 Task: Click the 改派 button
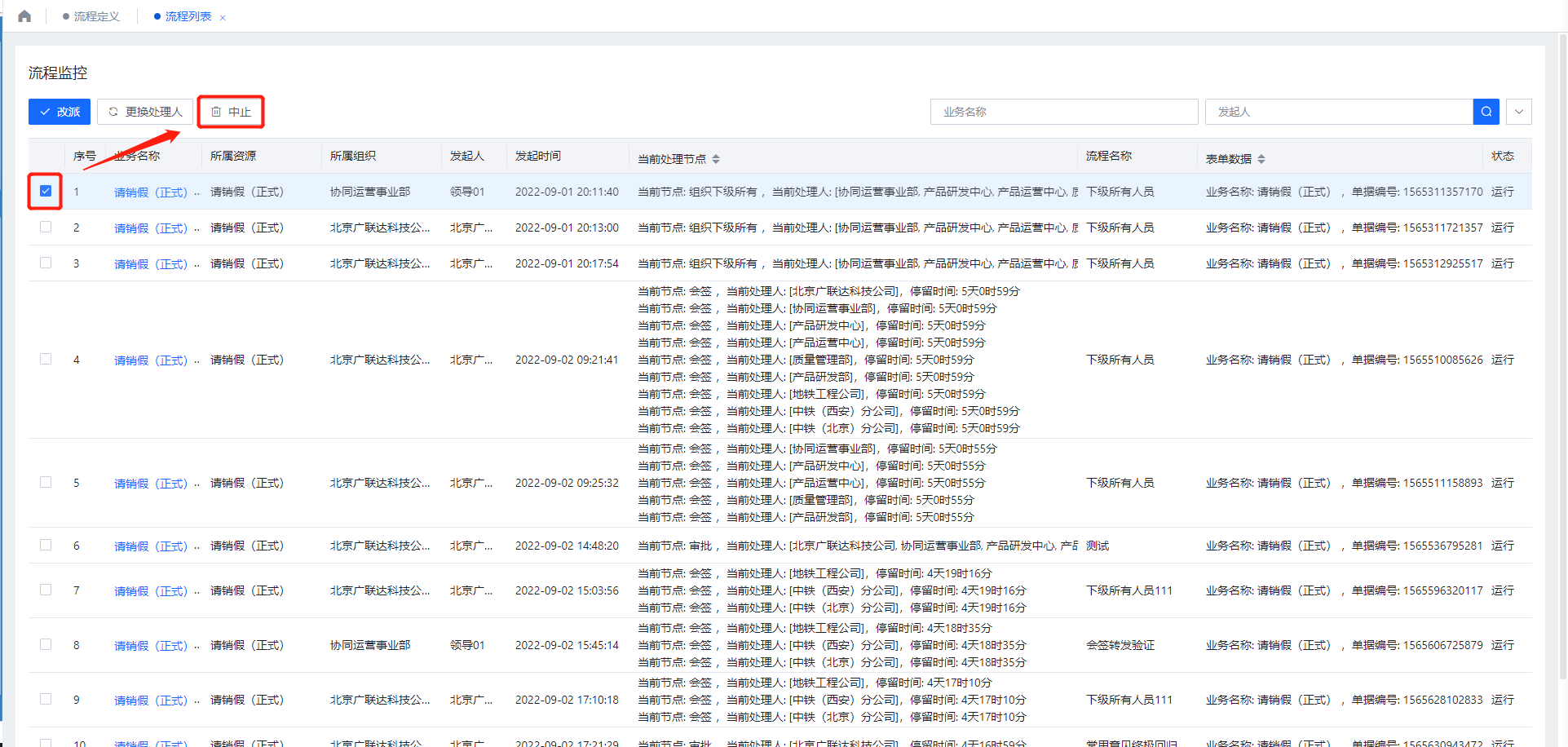pos(60,112)
